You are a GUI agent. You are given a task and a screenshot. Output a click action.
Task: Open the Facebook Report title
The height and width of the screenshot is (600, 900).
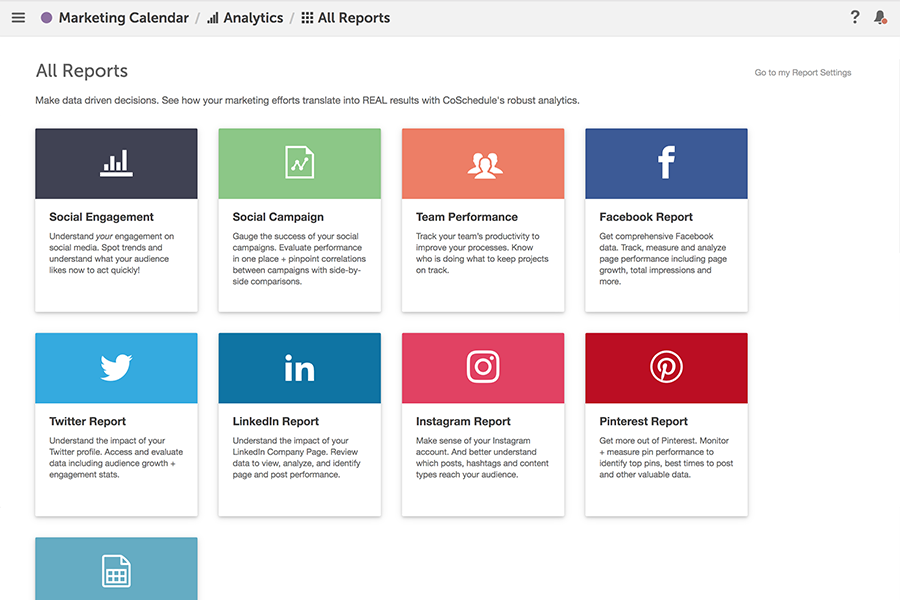click(x=646, y=217)
